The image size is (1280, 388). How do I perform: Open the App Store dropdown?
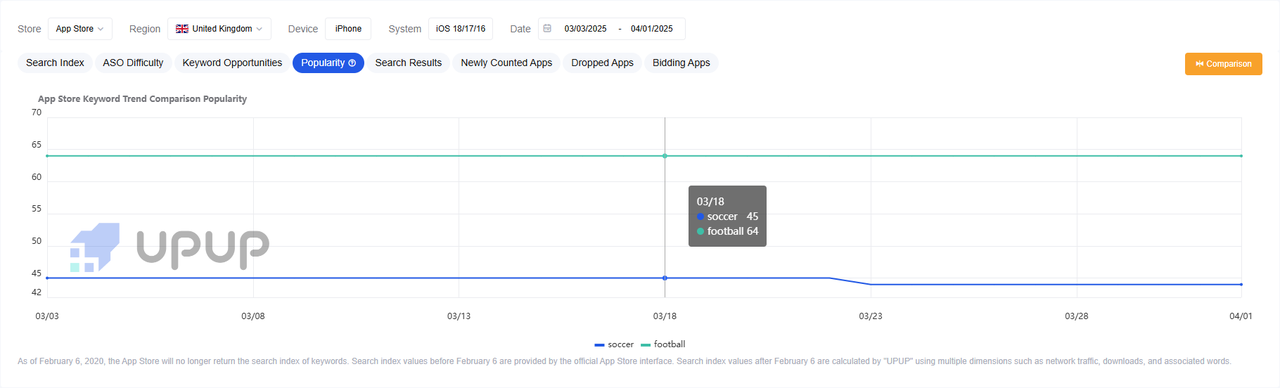pos(80,29)
